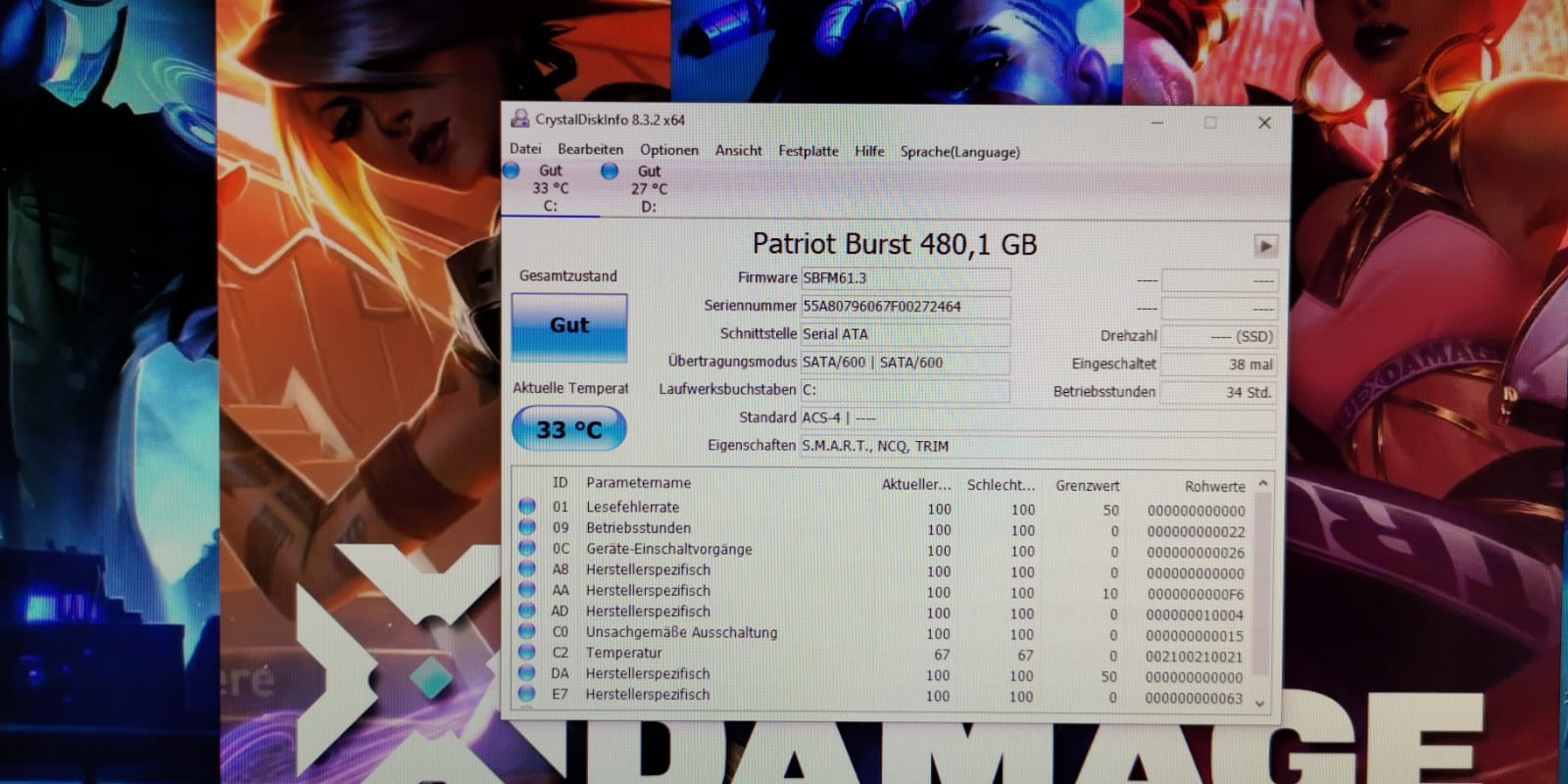Click status icon of DA row
Viewport: 1568px width, 784px height.
point(527,672)
